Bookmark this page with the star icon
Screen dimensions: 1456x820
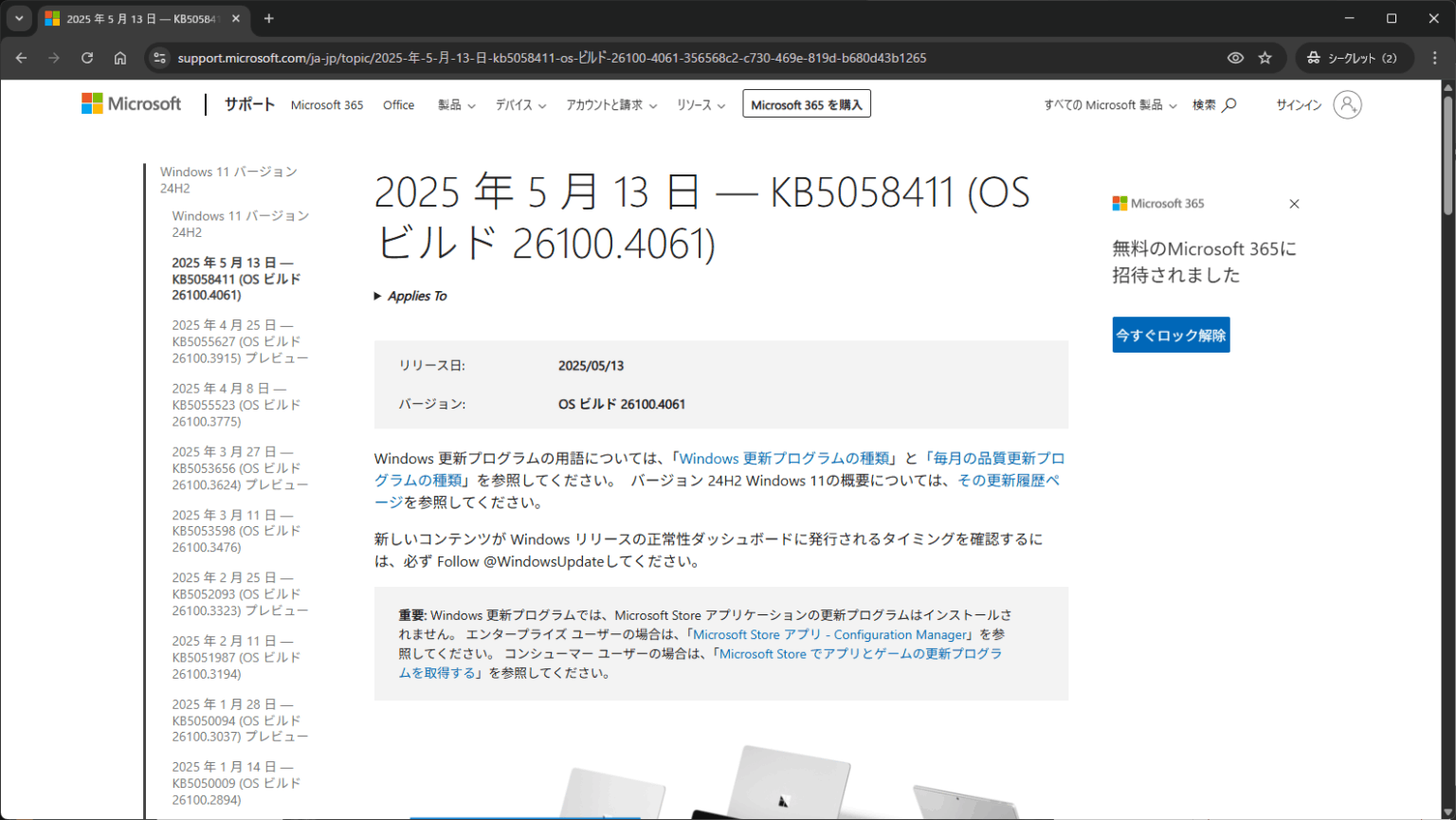click(1265, 58)
